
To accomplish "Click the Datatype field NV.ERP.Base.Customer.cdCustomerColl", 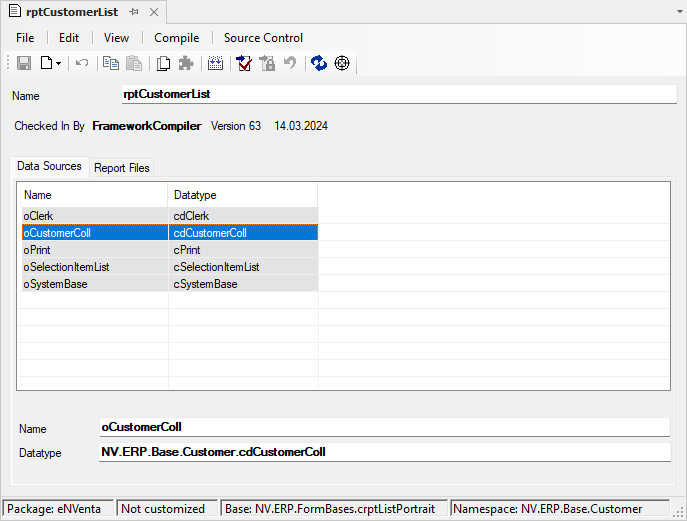I will pos(385,452).
